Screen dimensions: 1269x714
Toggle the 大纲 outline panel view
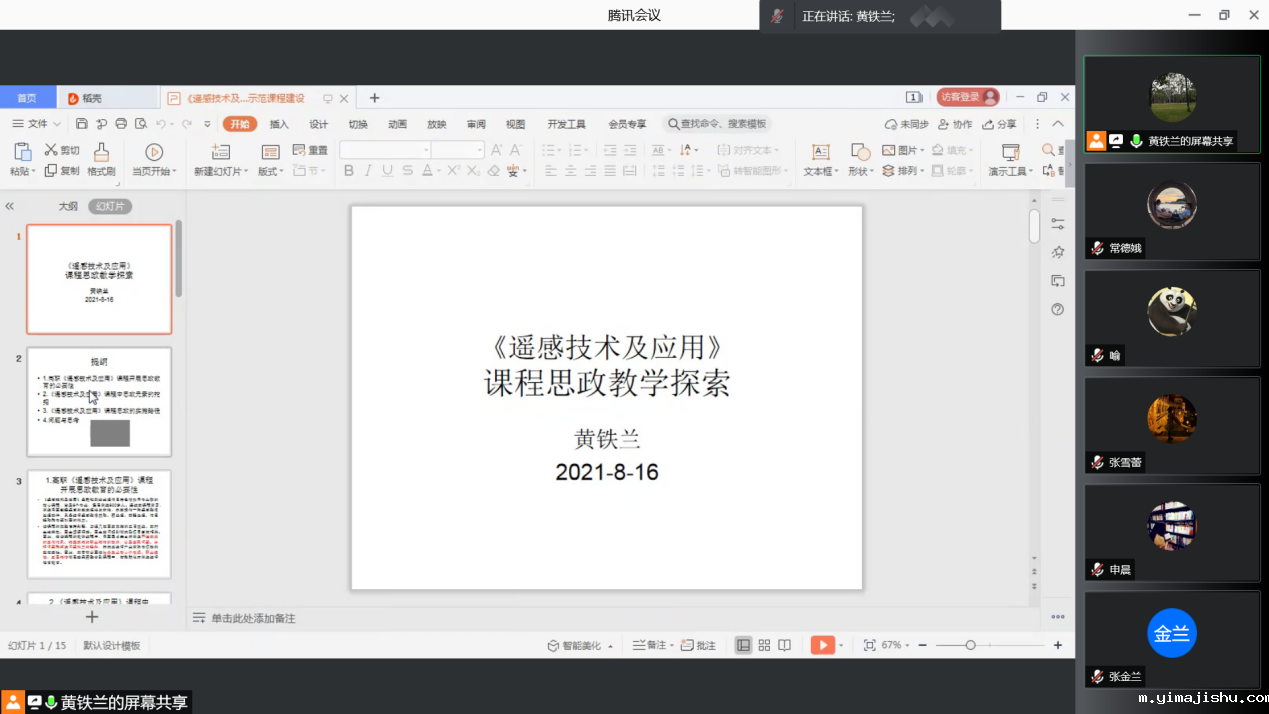click(x=67, y=206)
